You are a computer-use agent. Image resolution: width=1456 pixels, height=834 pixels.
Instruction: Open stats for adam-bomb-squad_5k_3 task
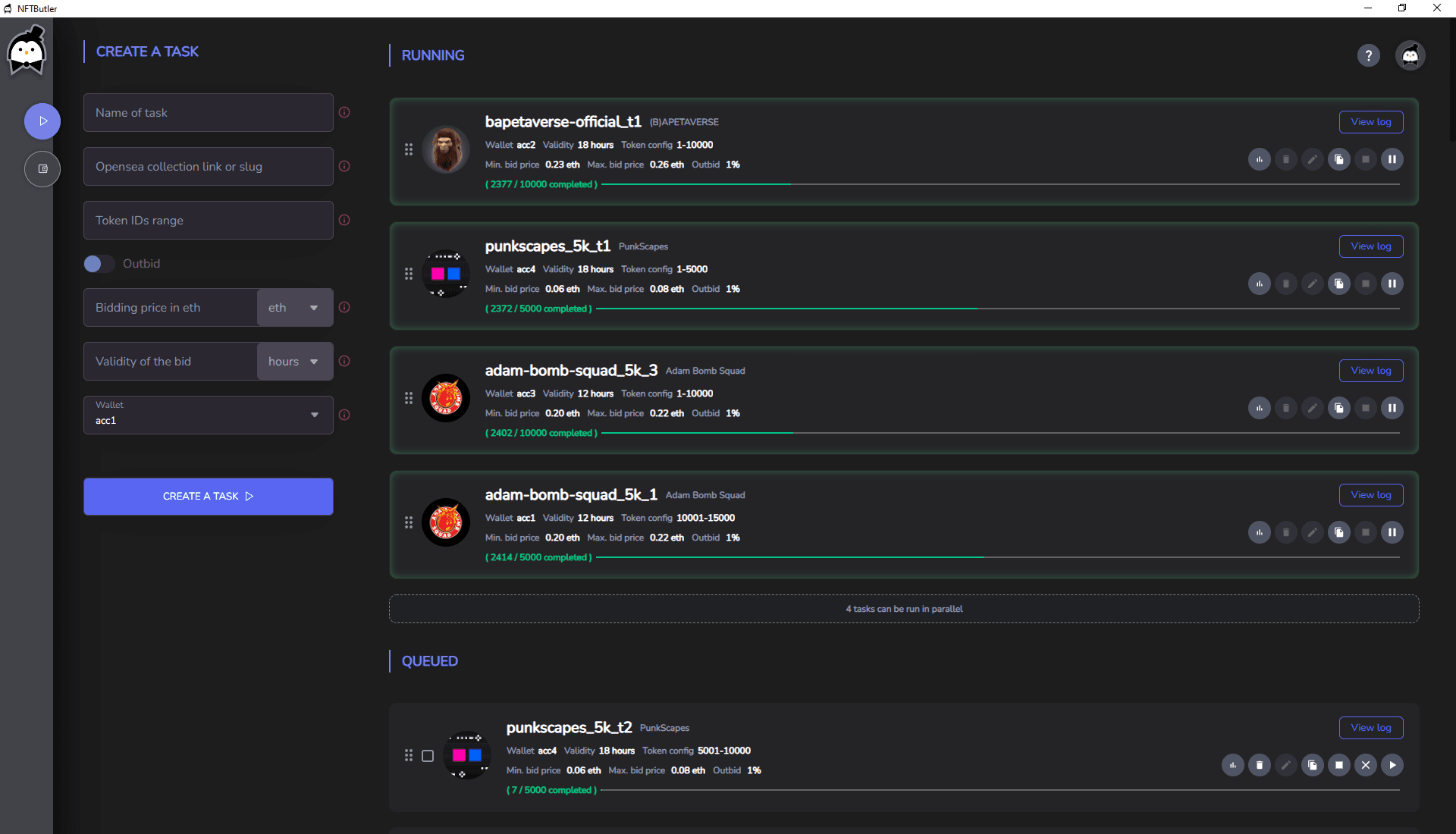pos(1260,408)
